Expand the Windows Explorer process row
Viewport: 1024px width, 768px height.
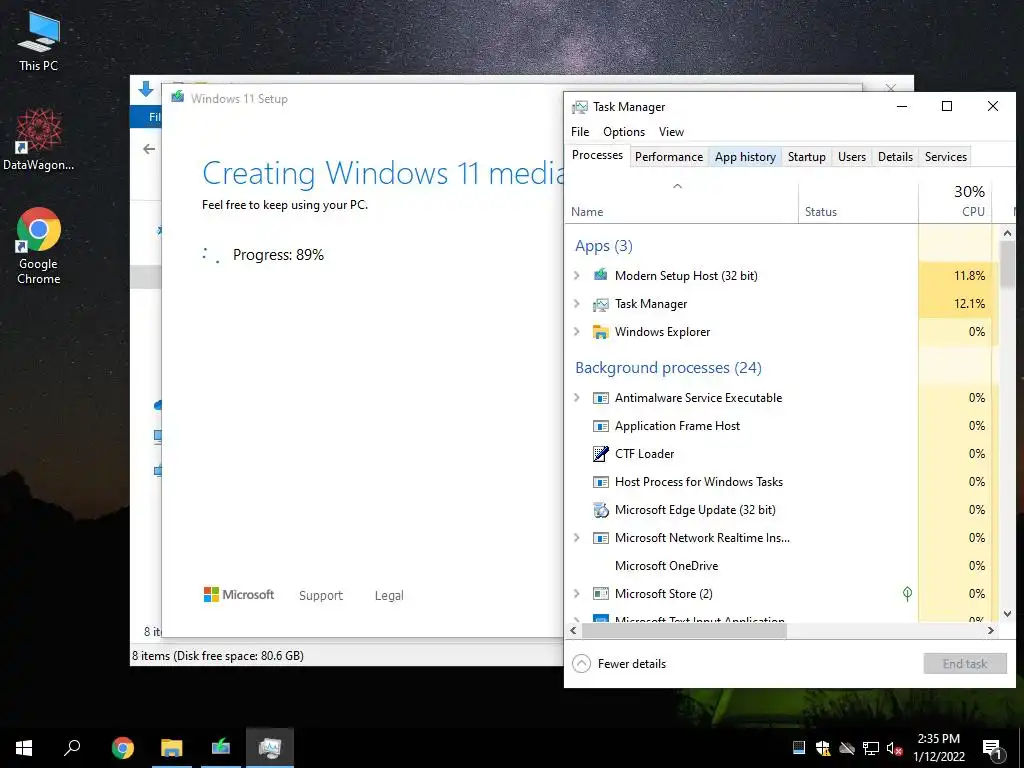point(577,332)
